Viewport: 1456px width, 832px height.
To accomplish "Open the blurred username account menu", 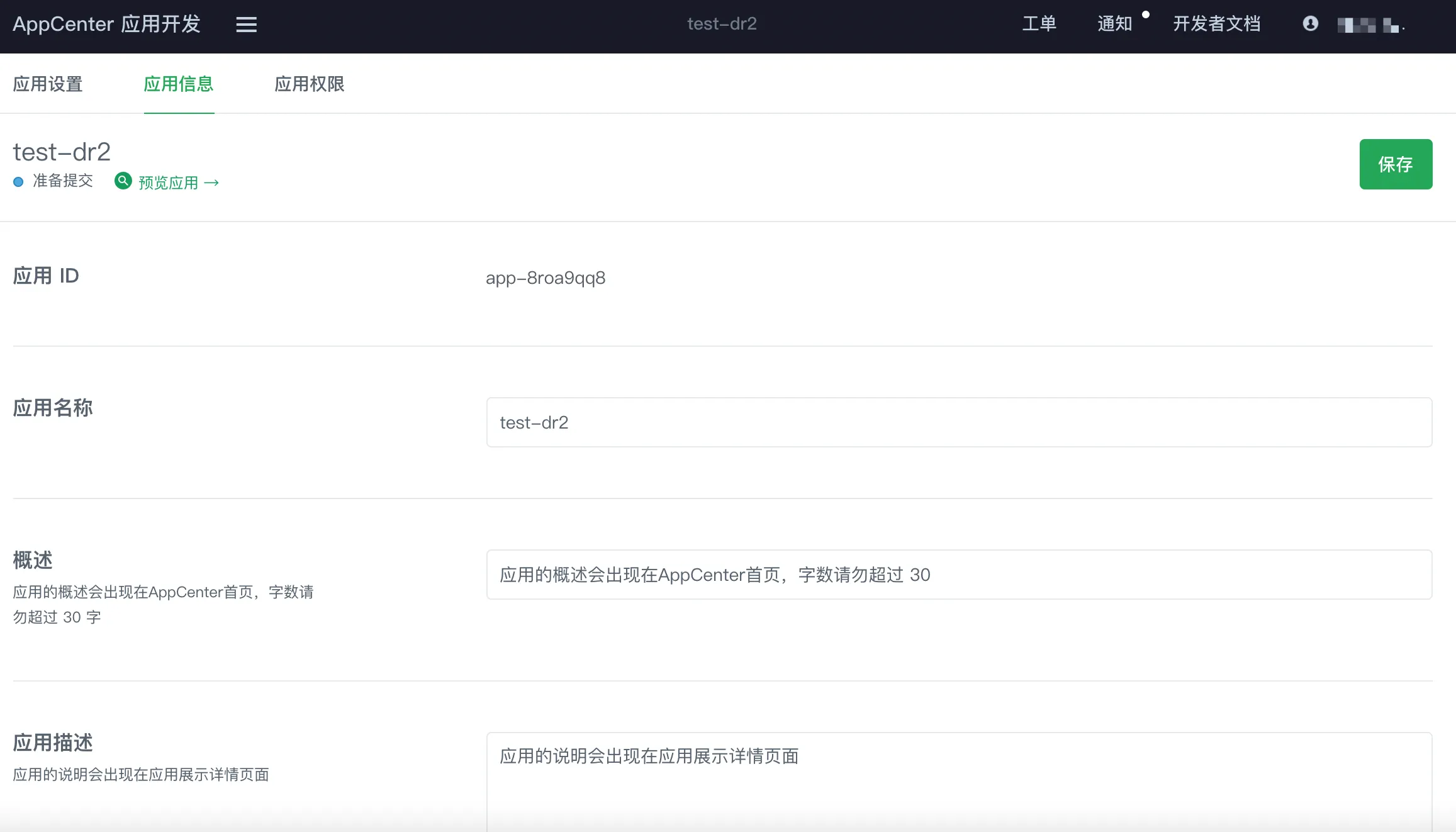I will 1370,25.
